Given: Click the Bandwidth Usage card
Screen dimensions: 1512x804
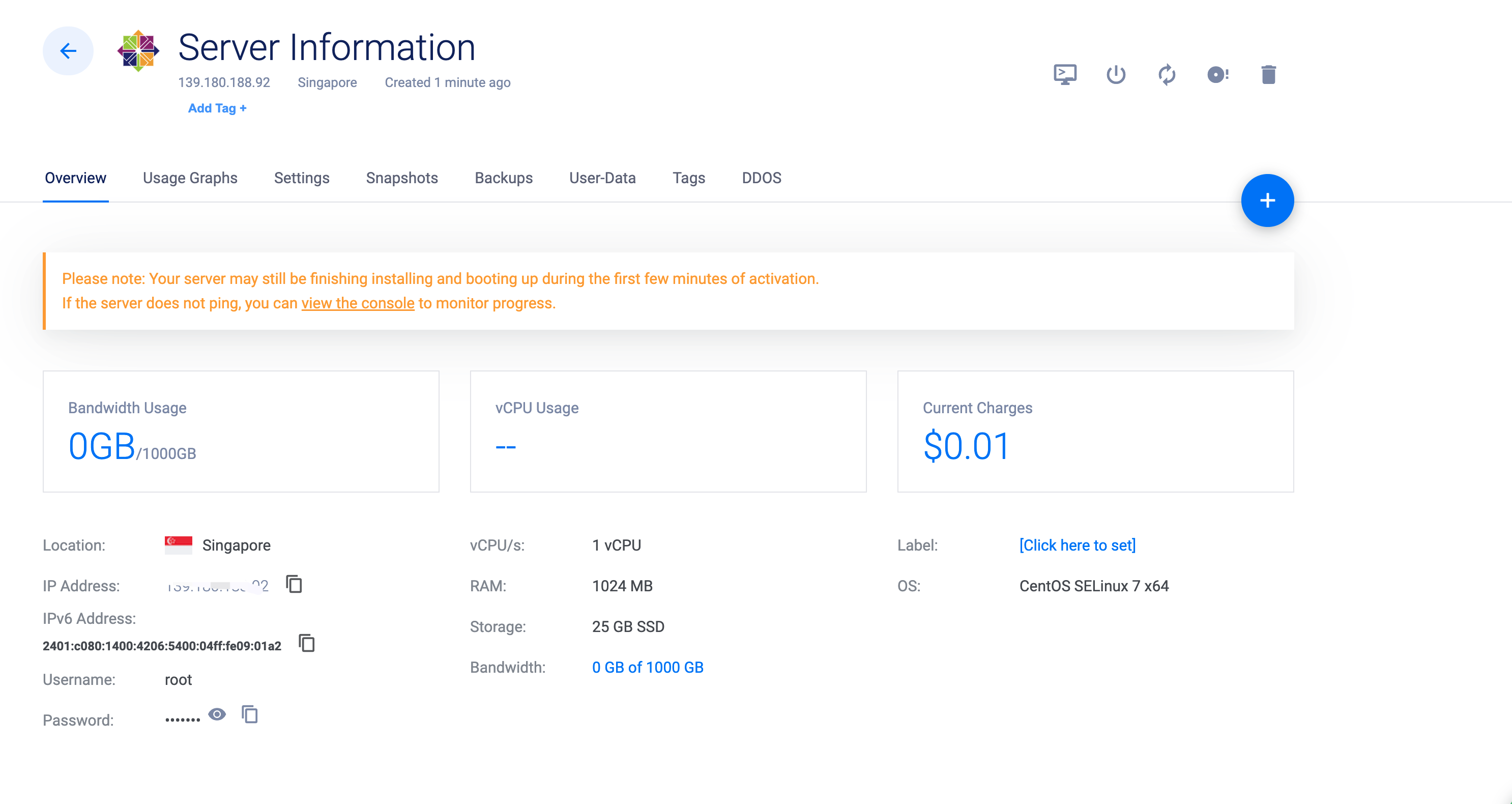Looking at the screenshot, I should (x=241, y=432).
